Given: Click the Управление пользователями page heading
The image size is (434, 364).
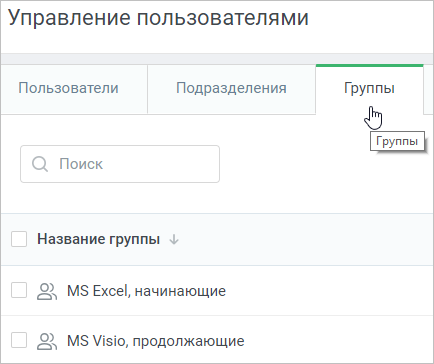Looking at the screenshot, I should click(x=158, y=18).
